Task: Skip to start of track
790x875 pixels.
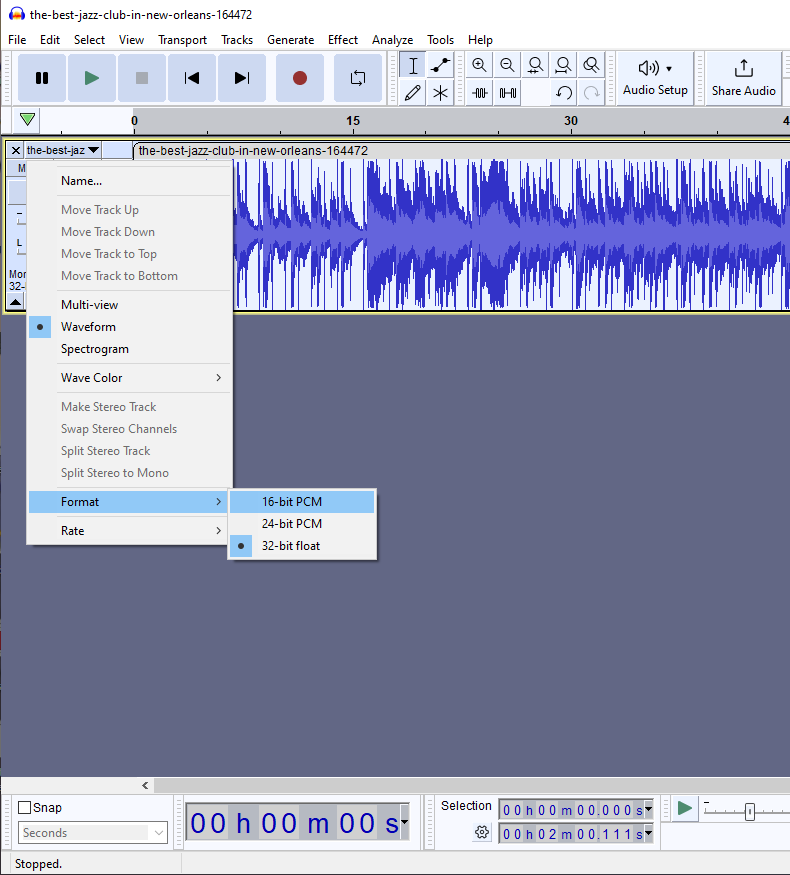Action: [192, 78]
